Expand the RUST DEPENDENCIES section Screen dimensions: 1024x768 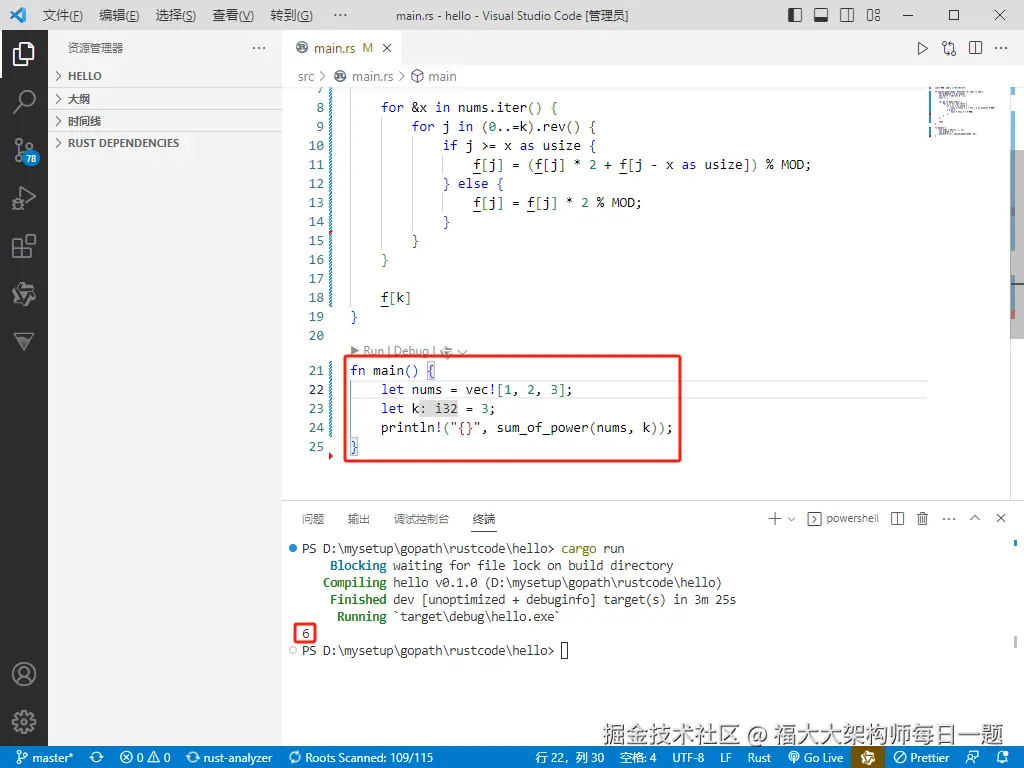click(165, 143)
